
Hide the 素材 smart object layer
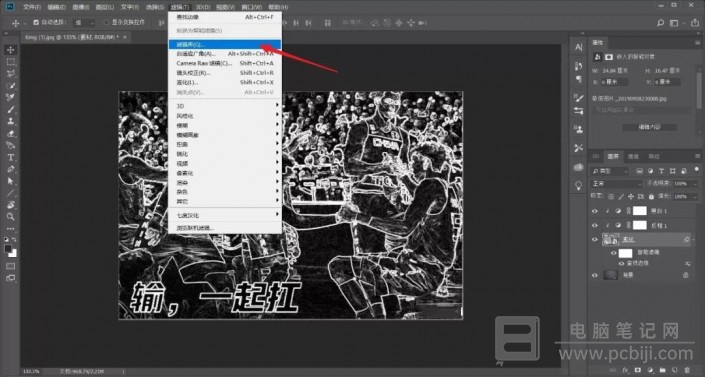click(x=595, y=240)
